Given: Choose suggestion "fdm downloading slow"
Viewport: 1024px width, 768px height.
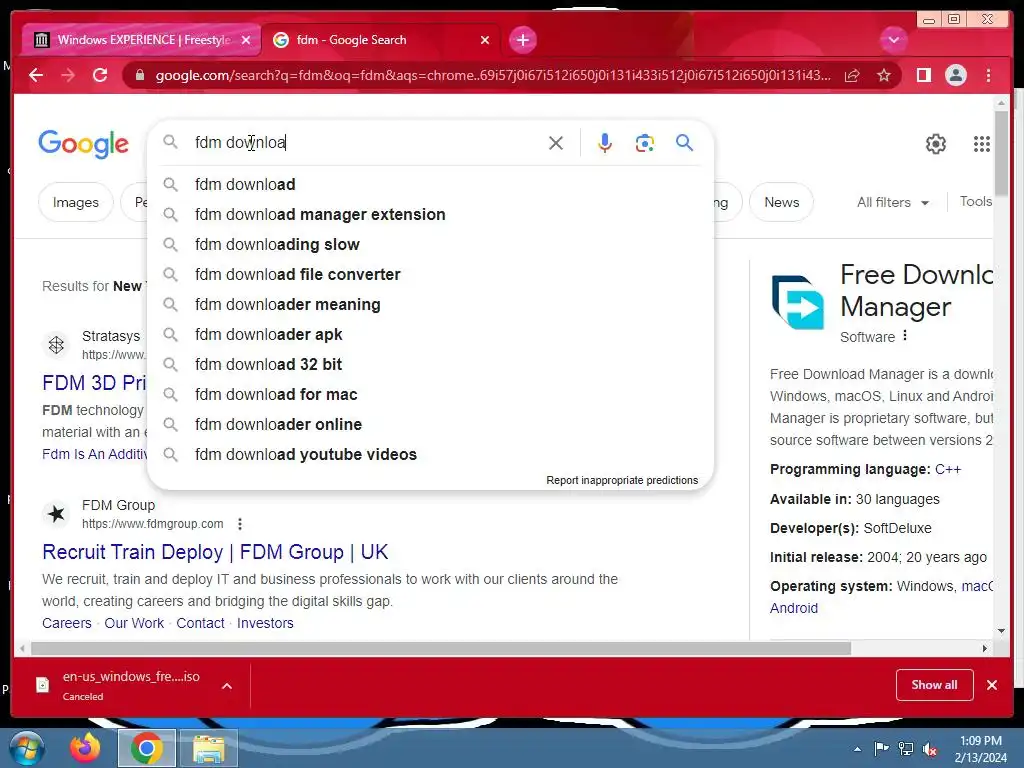Looking at the screenshot, I should 431,245.
